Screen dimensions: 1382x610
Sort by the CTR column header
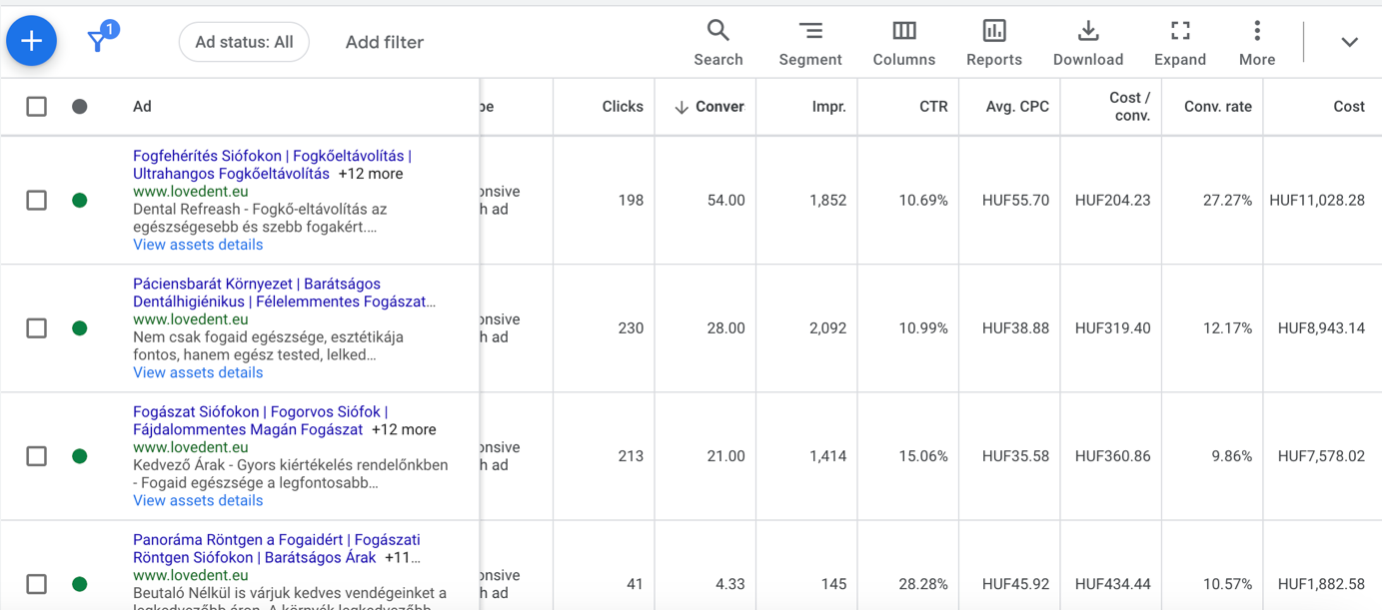pyautogui.click(x=933, y=106)
